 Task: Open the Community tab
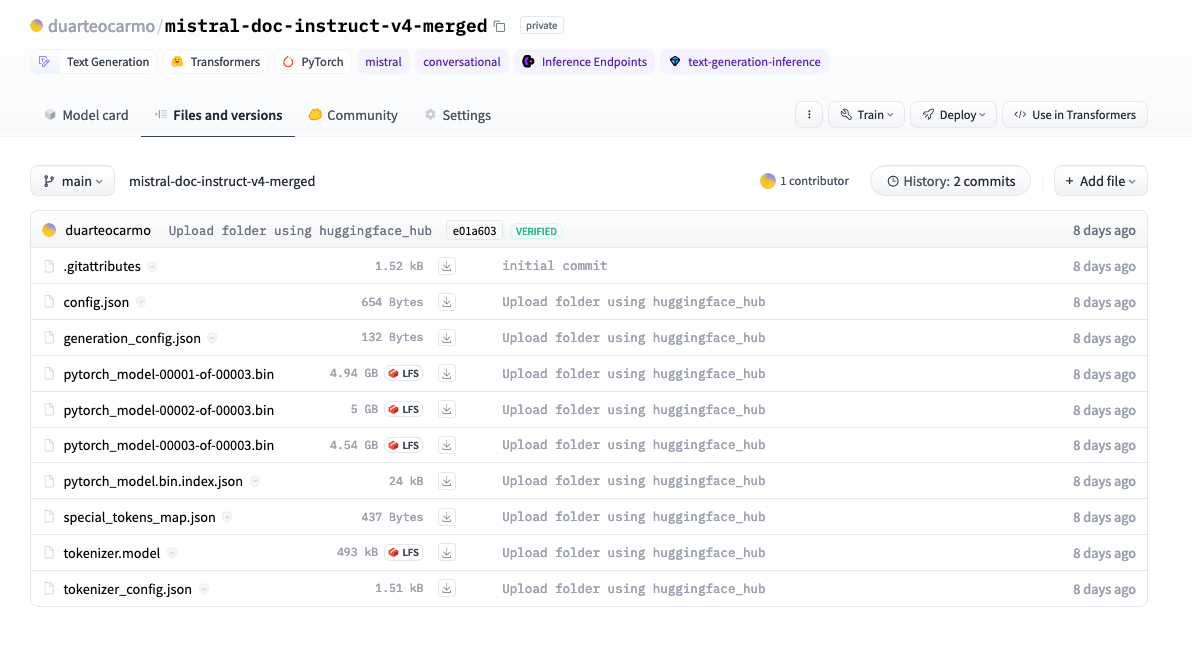tap(353, 115)
